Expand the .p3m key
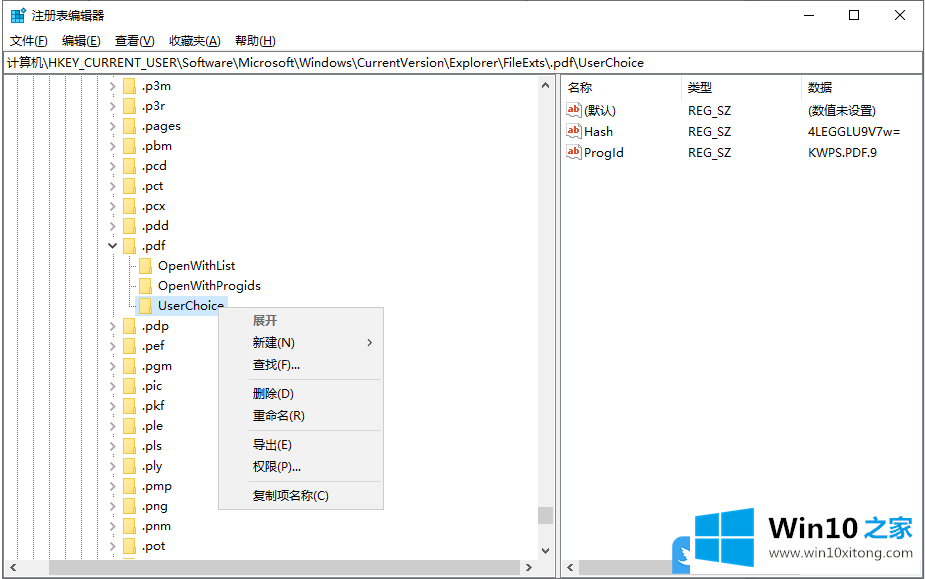The width and height of the screenshot is (925, 579). click(x=113, y=86)
